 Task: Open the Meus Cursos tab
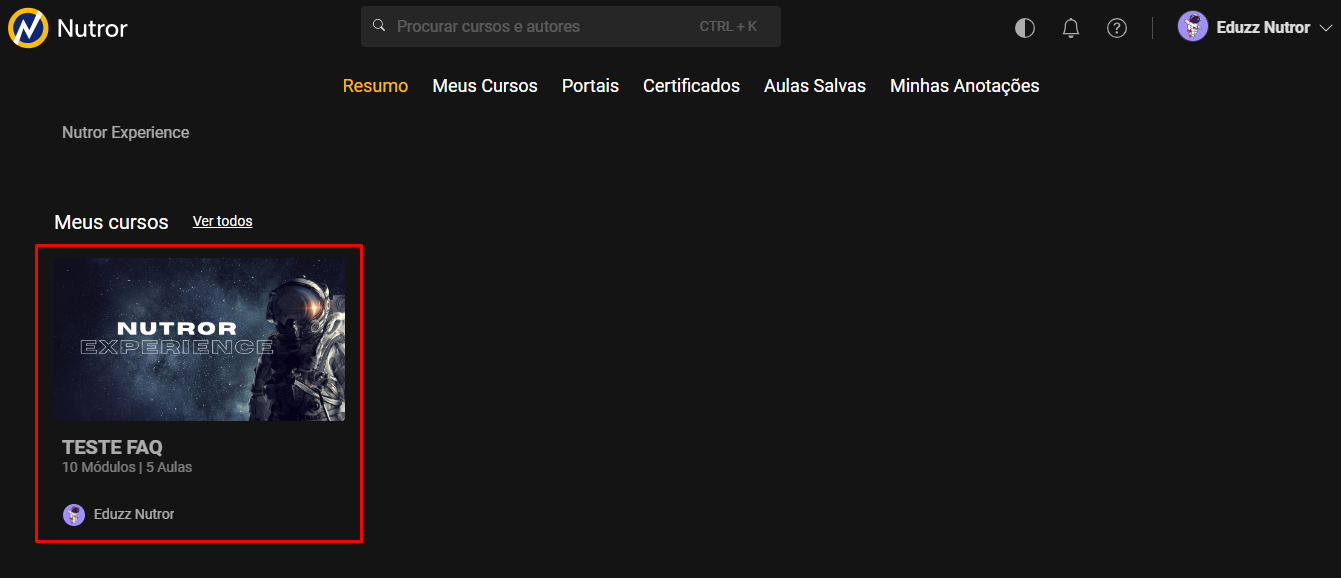coord(485,86)
